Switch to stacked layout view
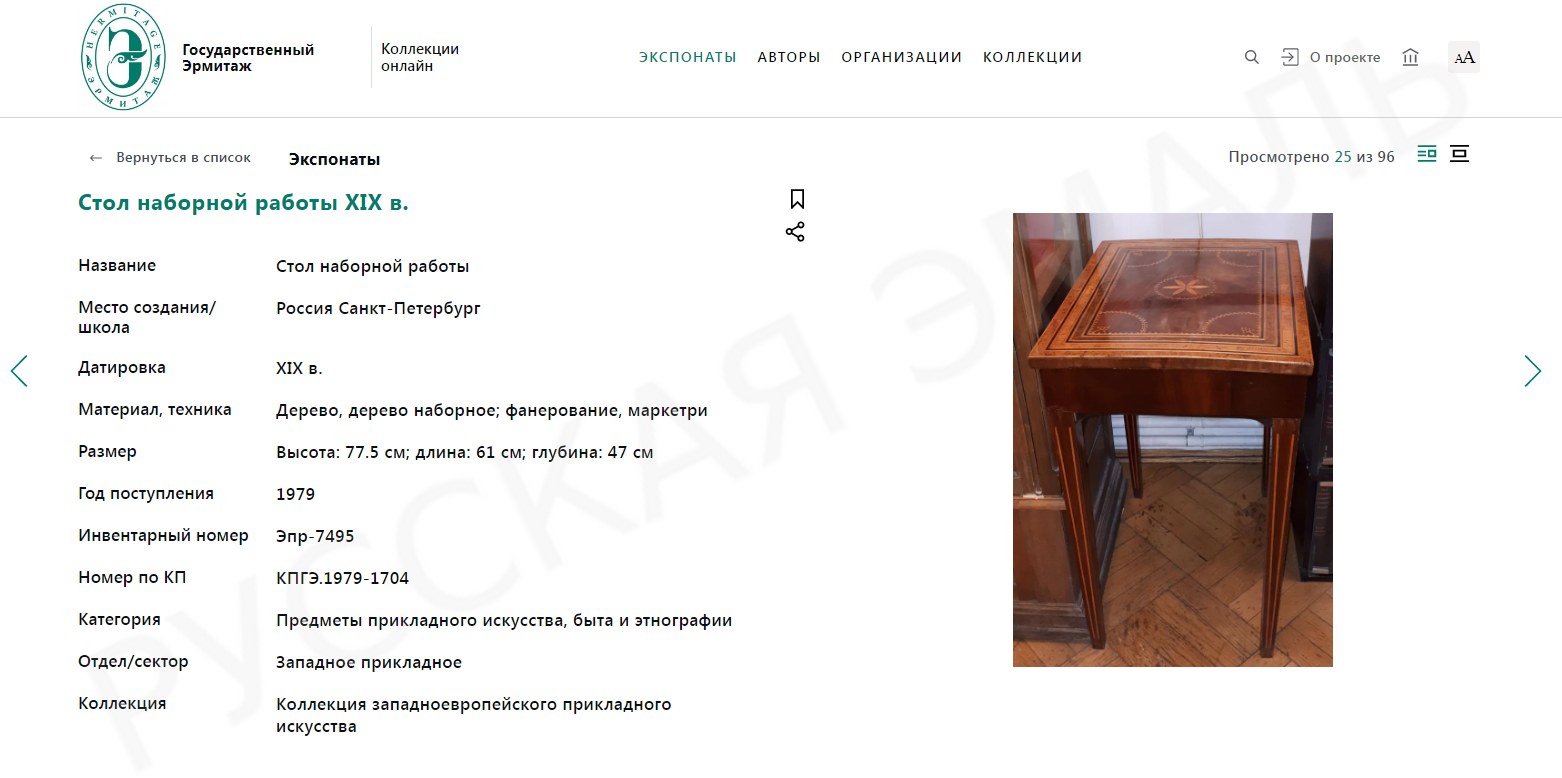1562x778 pixels. tap(1460, 154)
